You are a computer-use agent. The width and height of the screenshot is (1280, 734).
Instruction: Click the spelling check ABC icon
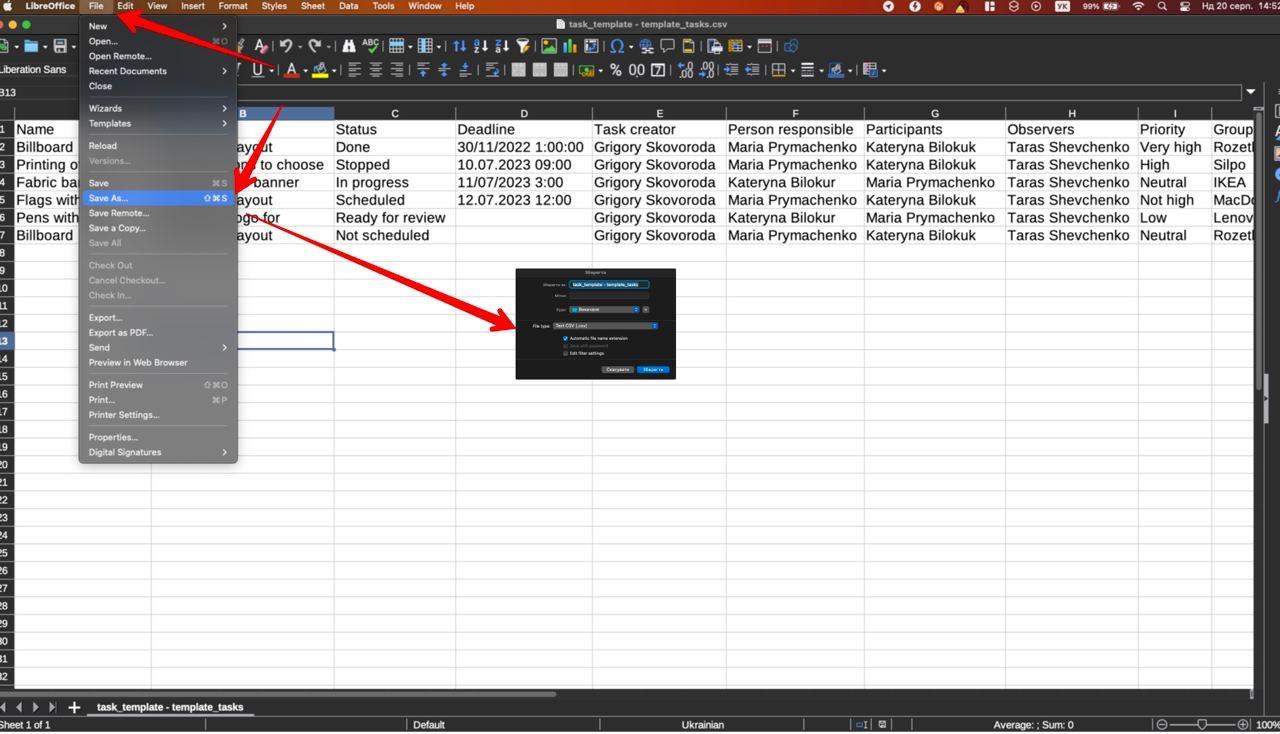point(370,46)
